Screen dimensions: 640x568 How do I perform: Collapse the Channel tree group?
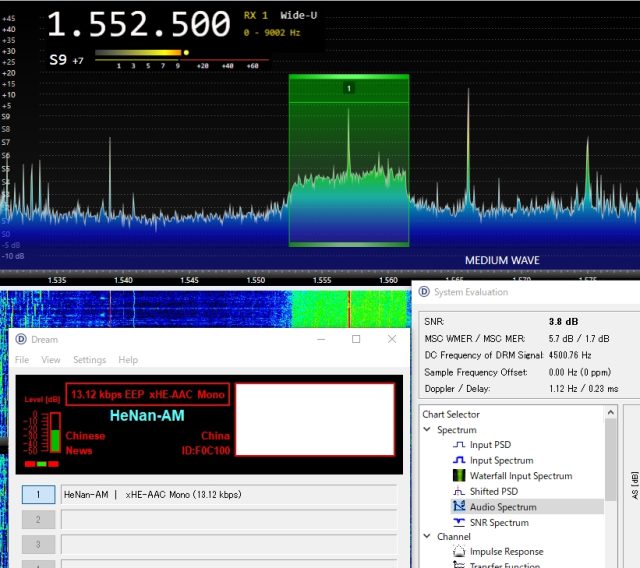point(427,537)
